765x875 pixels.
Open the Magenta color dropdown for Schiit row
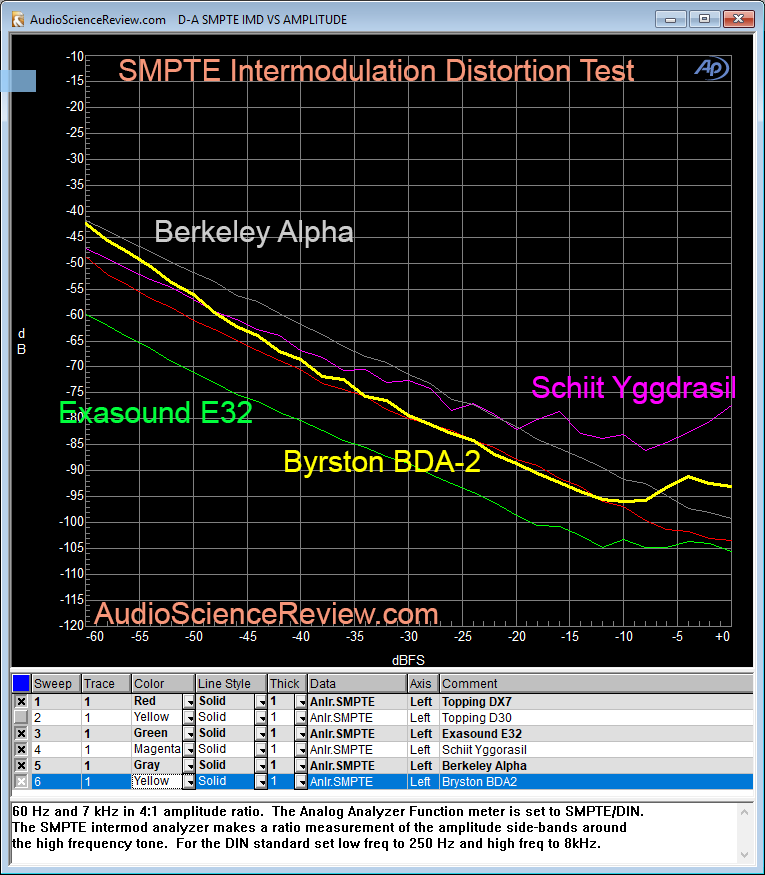coord(189,749)
